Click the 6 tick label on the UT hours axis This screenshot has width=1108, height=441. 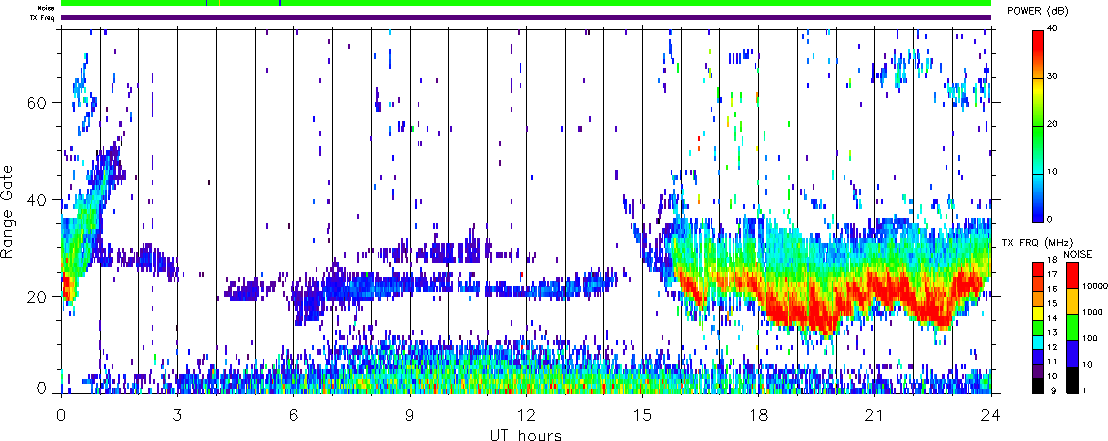tap(293, 415)
